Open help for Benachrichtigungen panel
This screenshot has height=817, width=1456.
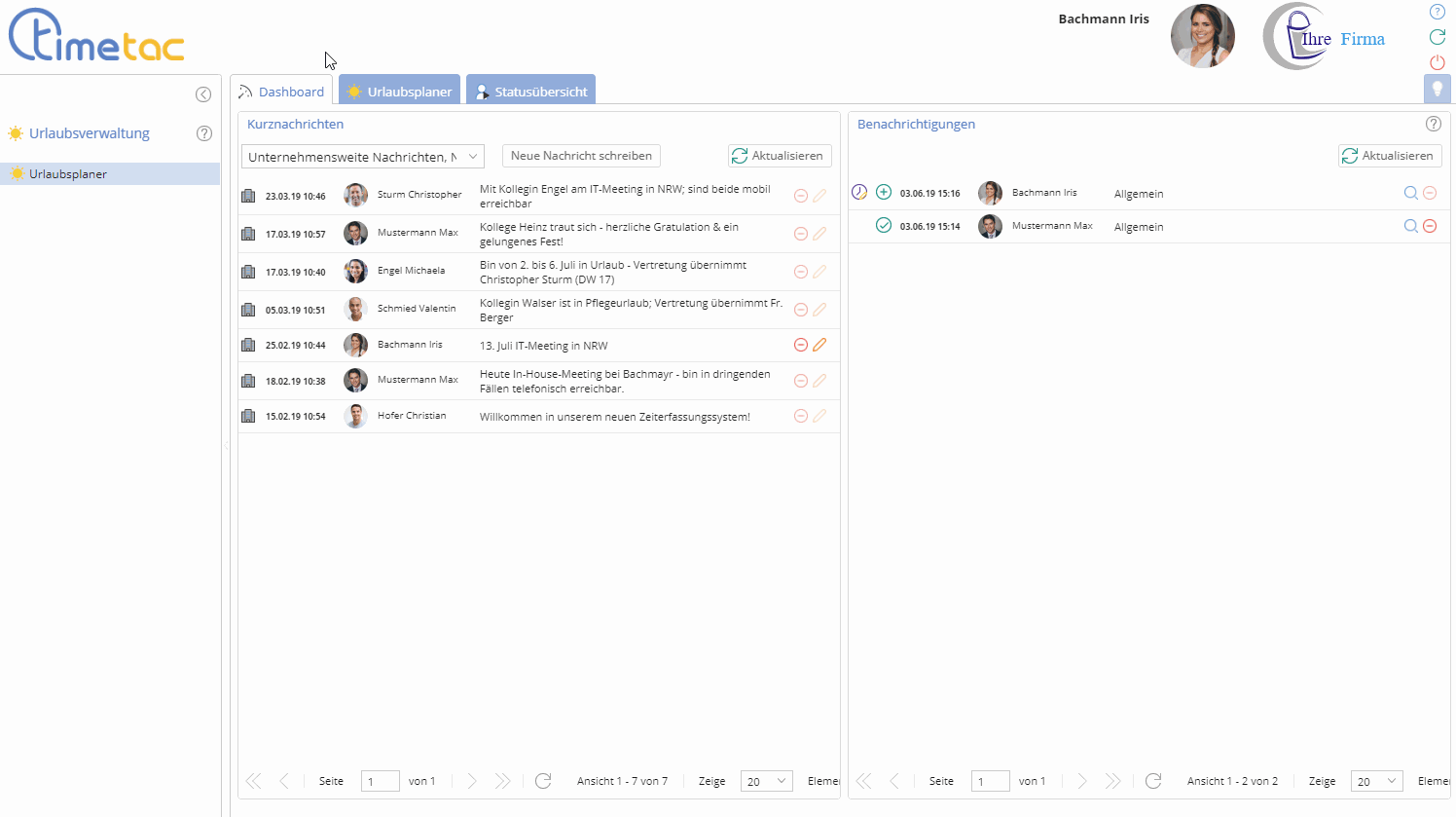1433,124
